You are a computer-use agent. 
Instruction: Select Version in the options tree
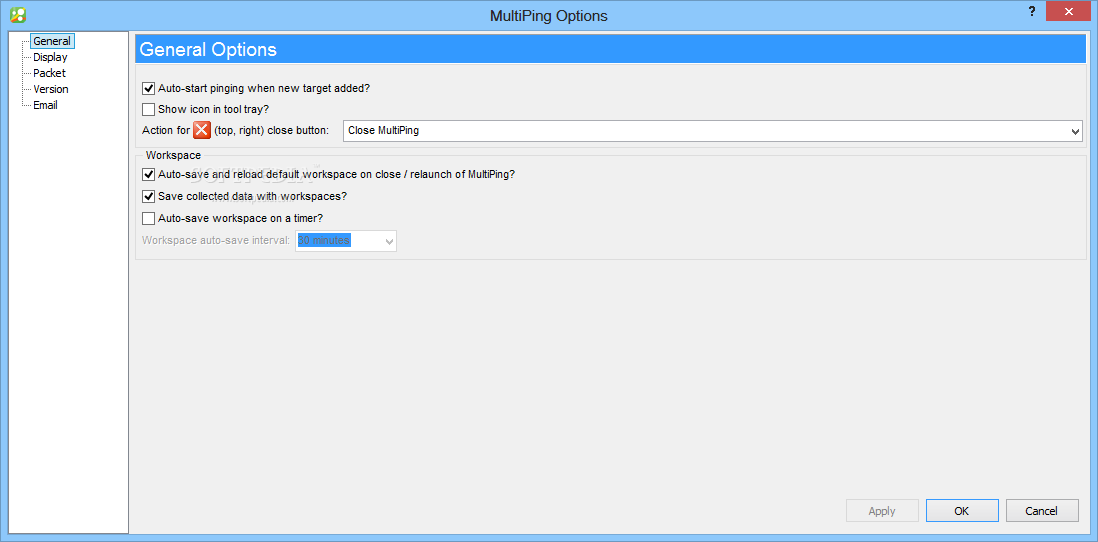(50, 89)
